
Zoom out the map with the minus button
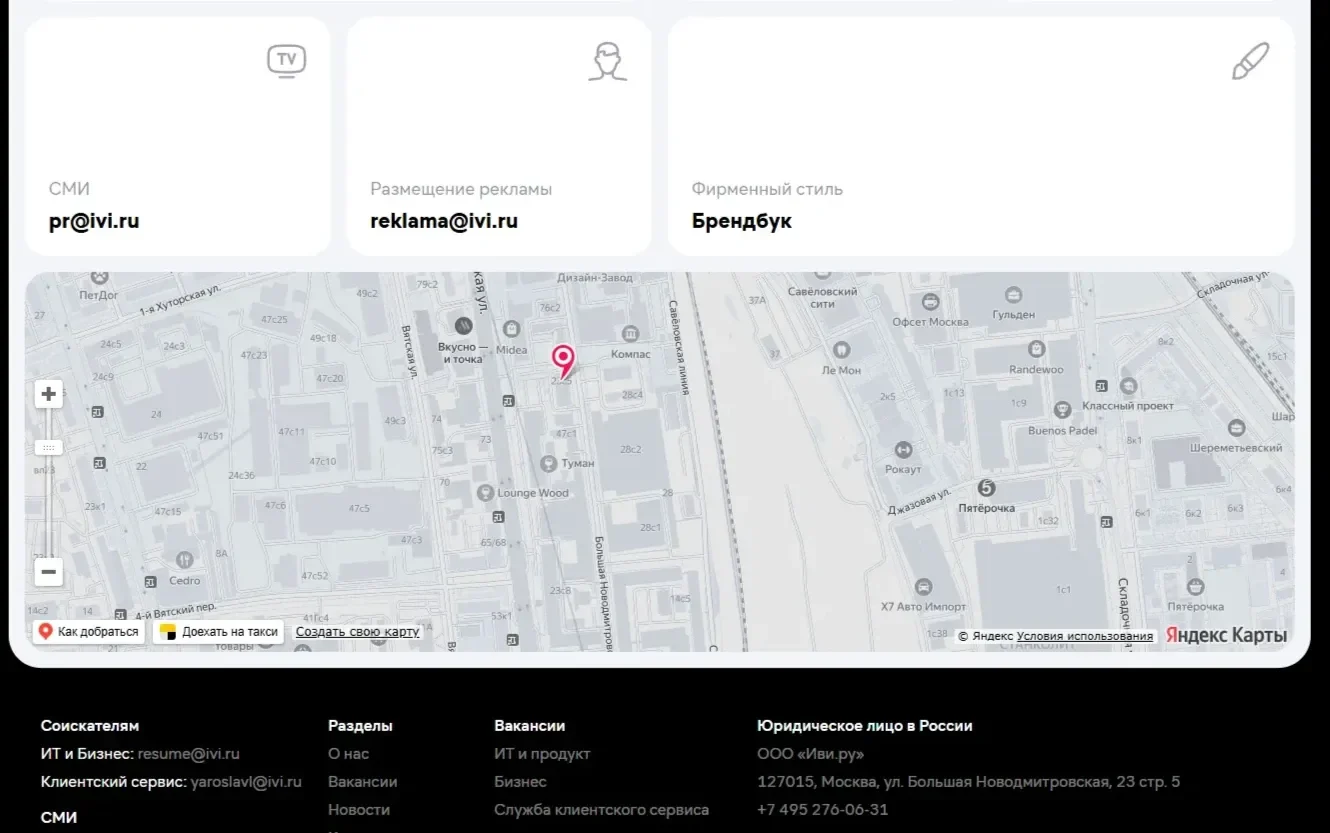(x=48, y=572)
